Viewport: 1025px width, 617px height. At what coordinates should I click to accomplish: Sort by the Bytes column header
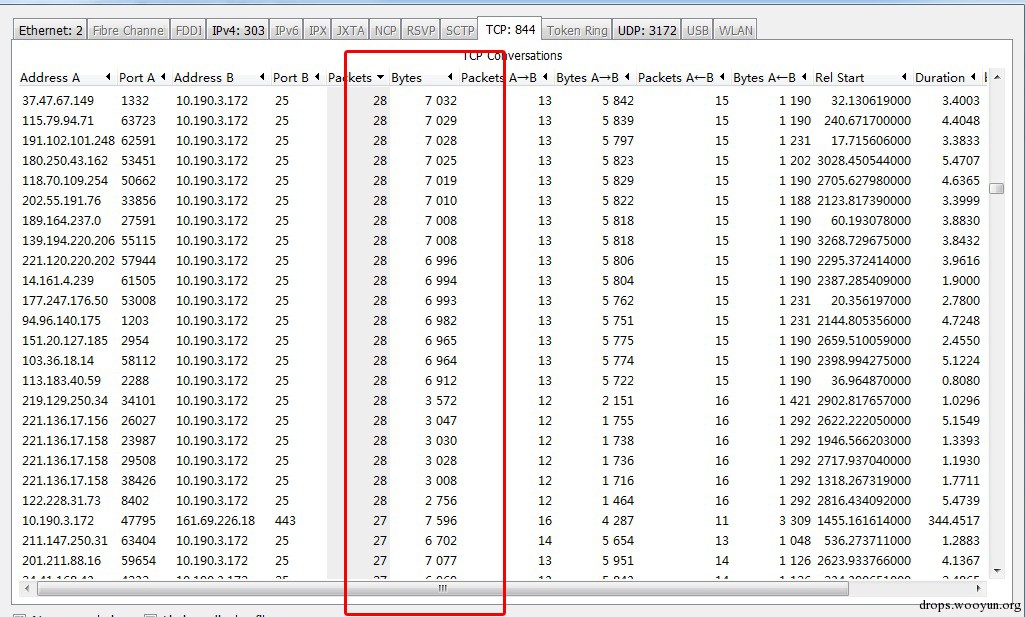(x=422, y=78)
